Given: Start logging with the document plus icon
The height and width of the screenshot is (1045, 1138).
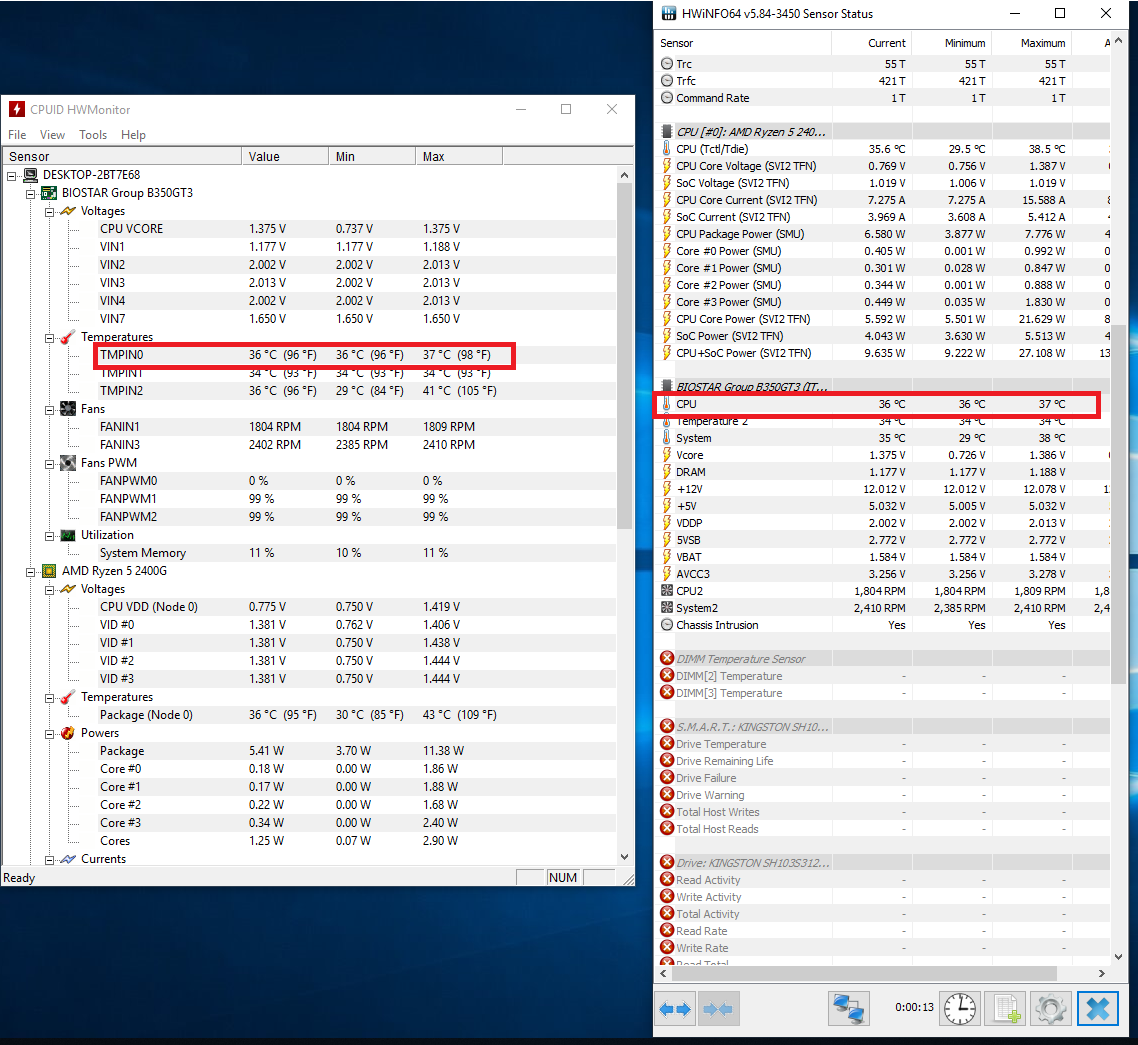Looking at the screenshot, I should (1005, 1009).
